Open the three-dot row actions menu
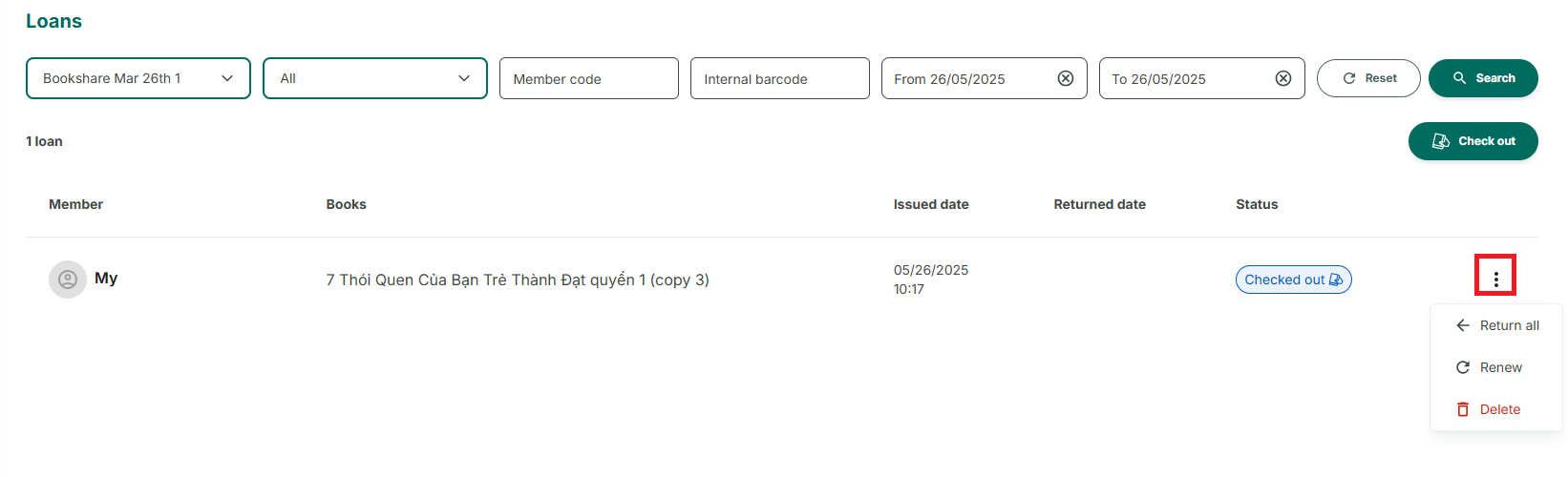The image size is (1568, 477). pyautogui.click(x=1495, y=279)
